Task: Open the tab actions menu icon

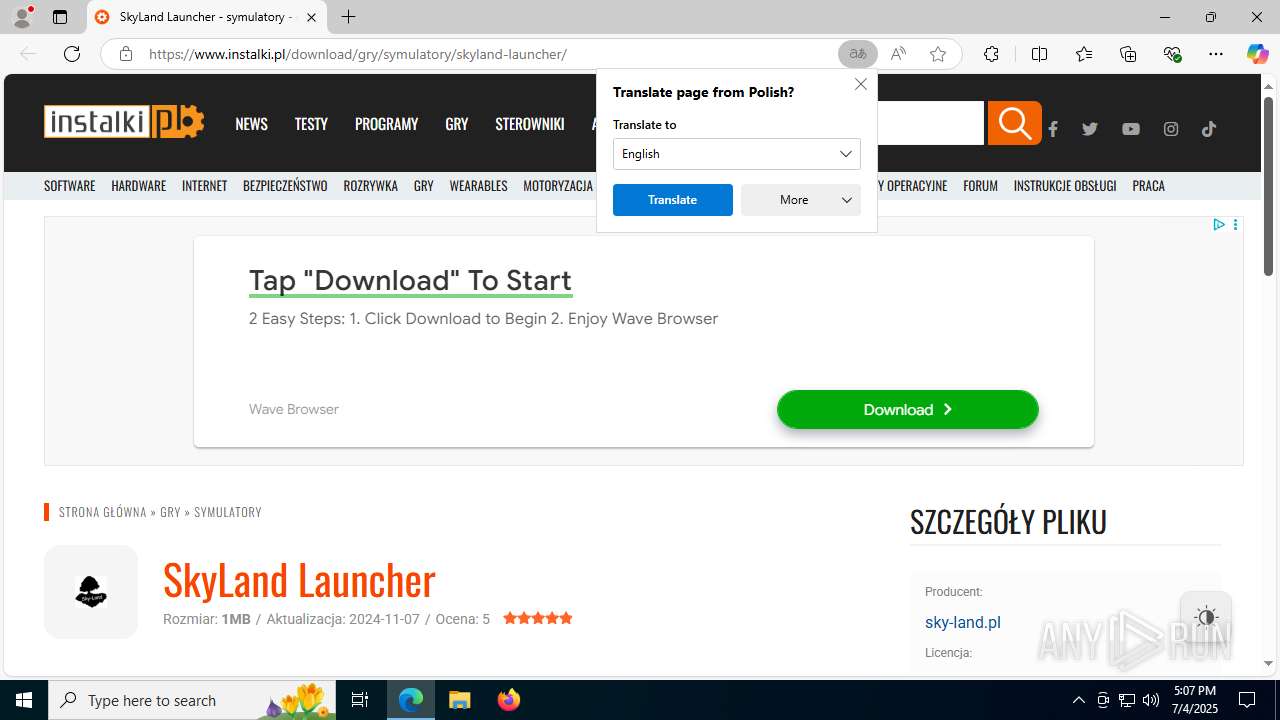Action: [x=60, y=17]
